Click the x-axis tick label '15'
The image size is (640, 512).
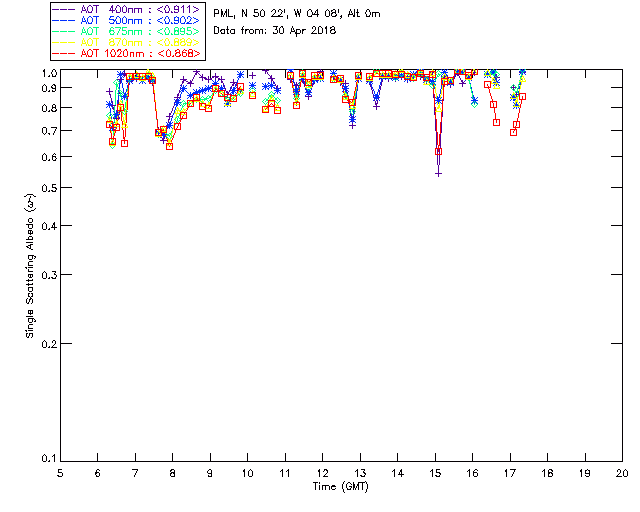point(435,473)
